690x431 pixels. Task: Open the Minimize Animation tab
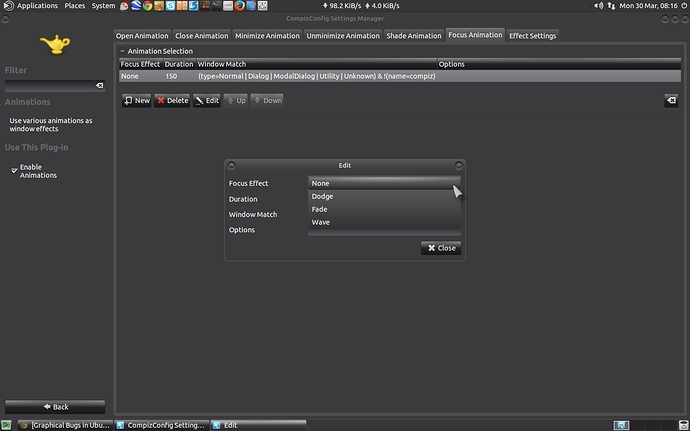point(267,36)
